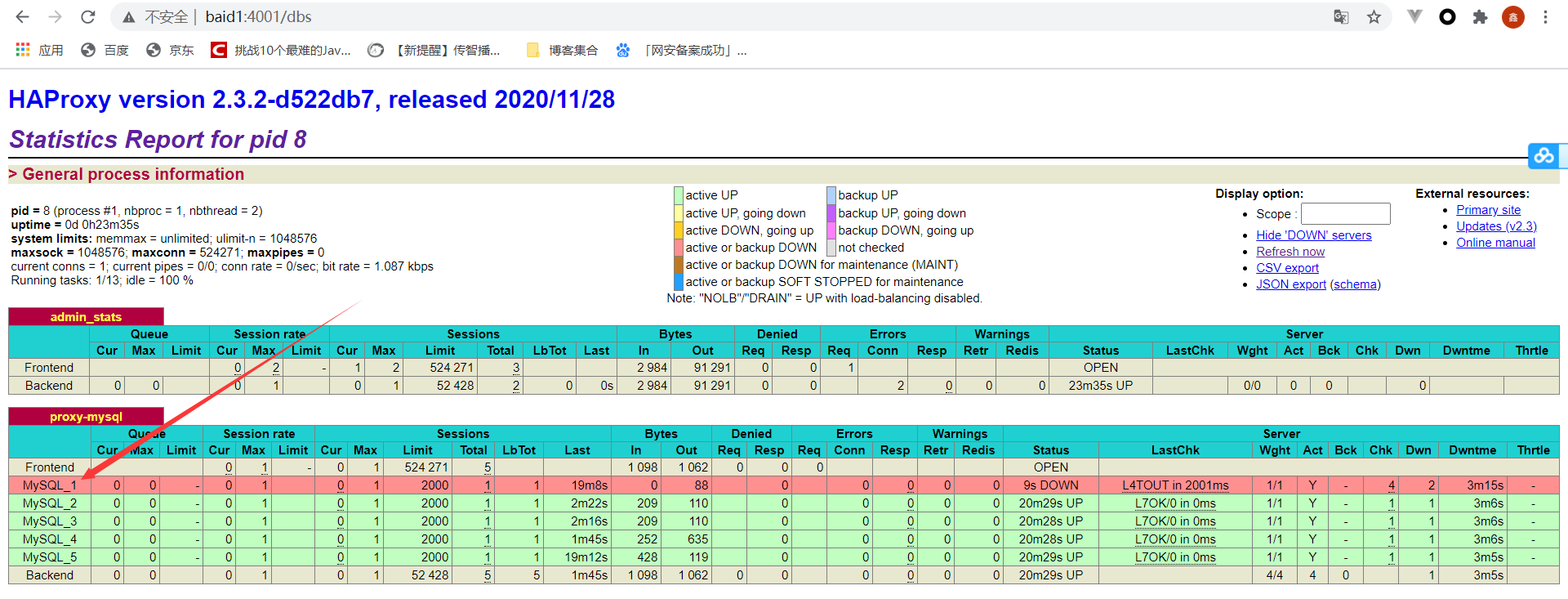Open Chrome's three-dot menu
Viewport: 1568px width, 599px height.
1545,17
